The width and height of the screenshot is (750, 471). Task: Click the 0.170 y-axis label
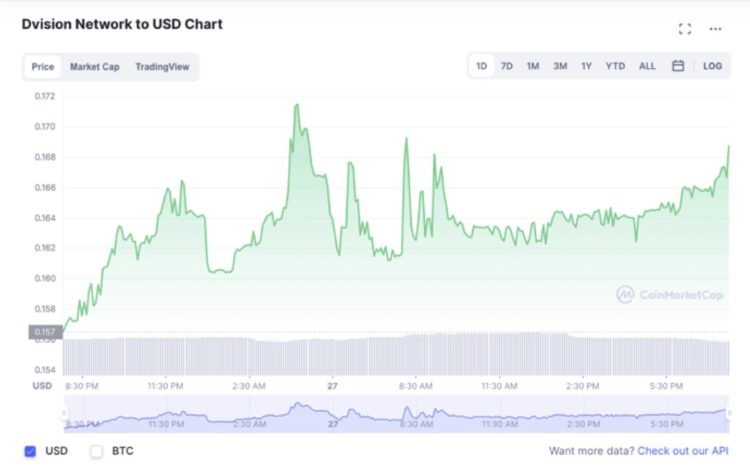click(45, 127)
